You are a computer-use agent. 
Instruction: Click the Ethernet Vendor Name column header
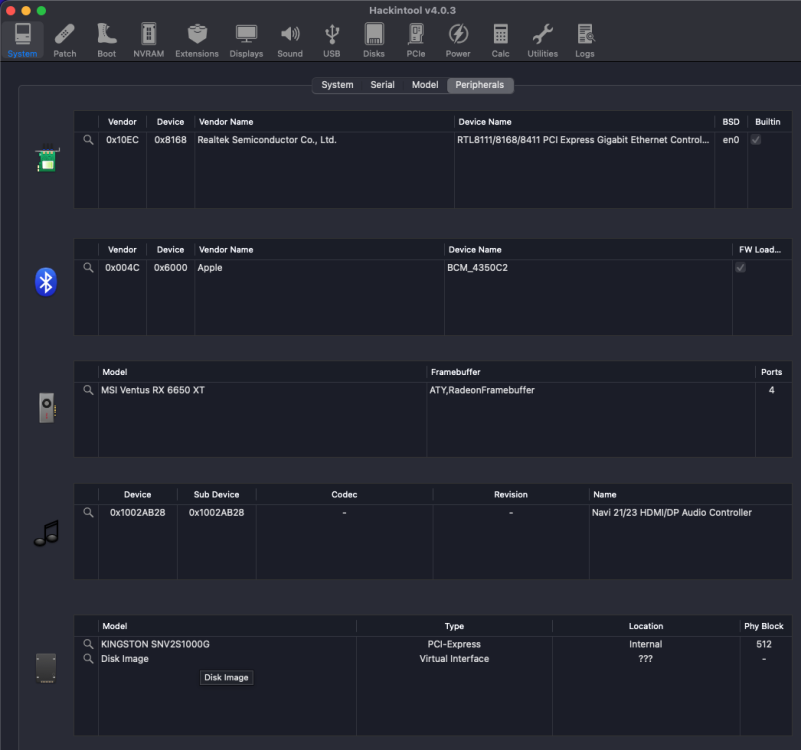(x=324, y=122)
